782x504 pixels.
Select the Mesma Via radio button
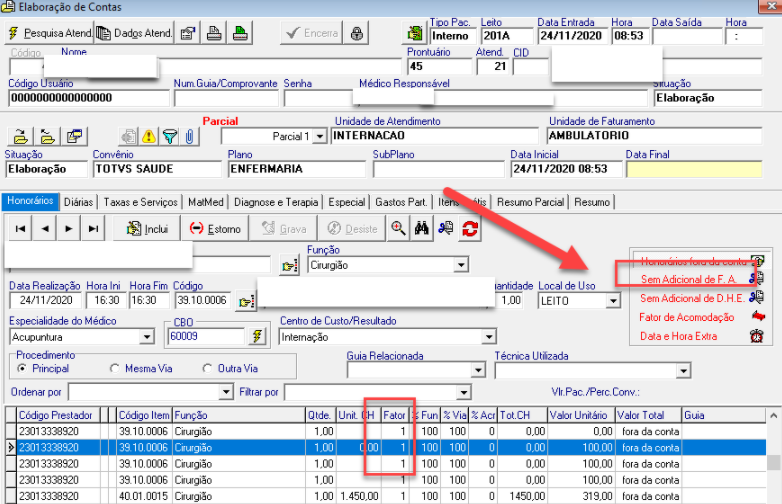(x=115, y=368)
